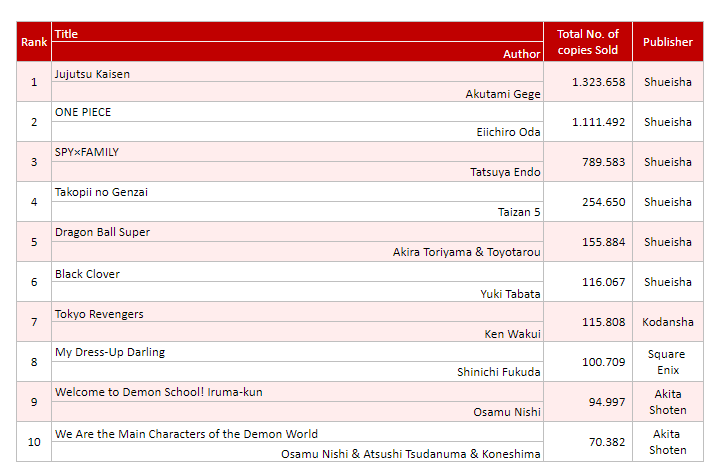Image resolution: width=724 pixels, height=475 pixels.
Task: Click Shueisha publisher for Dragon Ball Super
Action: (668, 242)
